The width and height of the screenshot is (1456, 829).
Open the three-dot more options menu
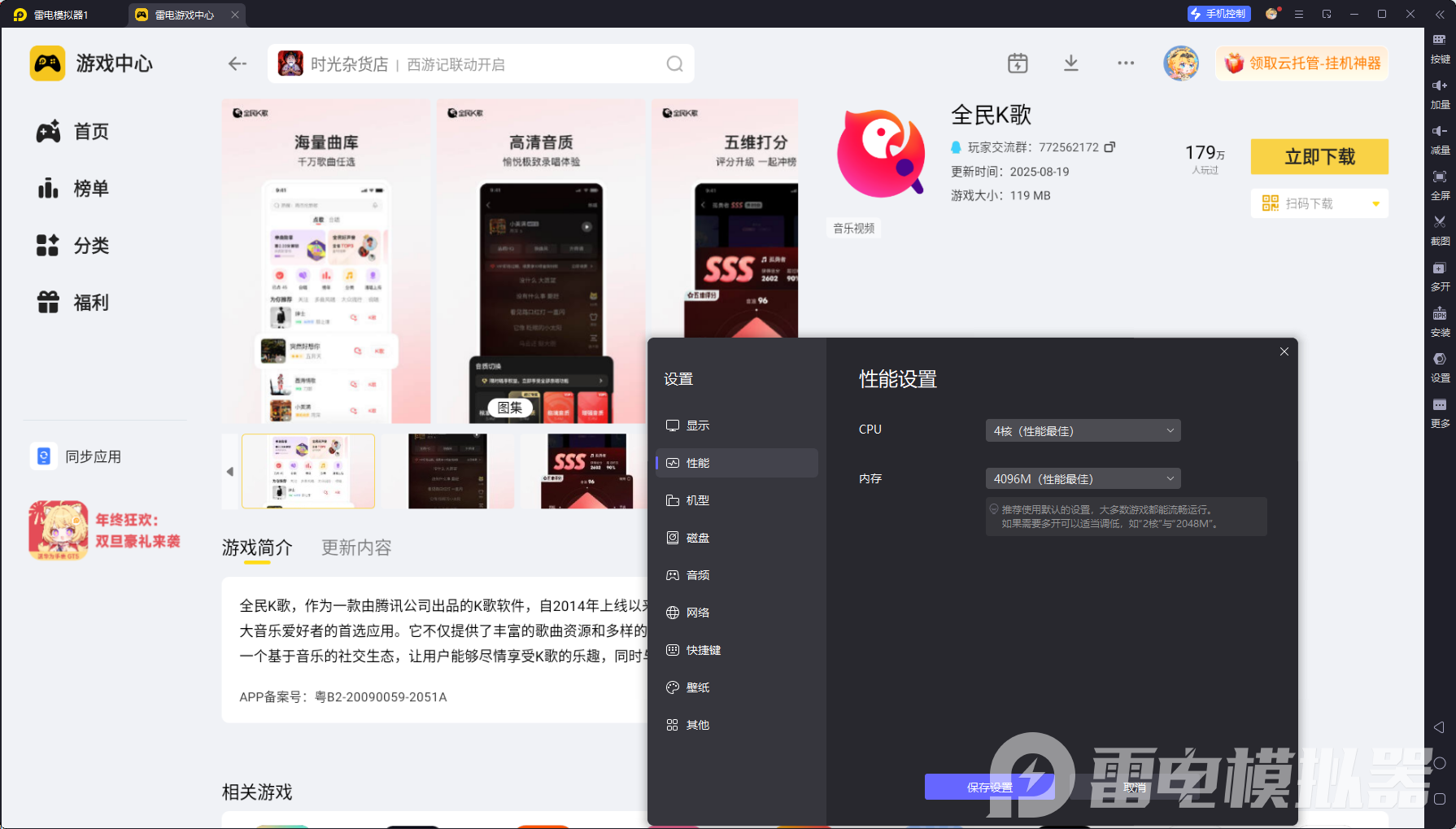1126,63
